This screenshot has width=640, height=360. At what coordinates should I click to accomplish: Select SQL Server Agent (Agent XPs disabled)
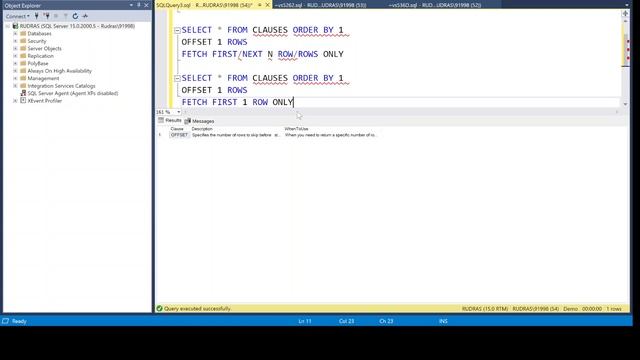point(73,93)
